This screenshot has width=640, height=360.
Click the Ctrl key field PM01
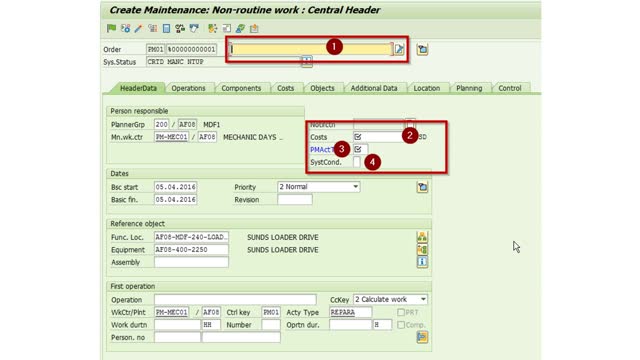[x=271, y=312]
